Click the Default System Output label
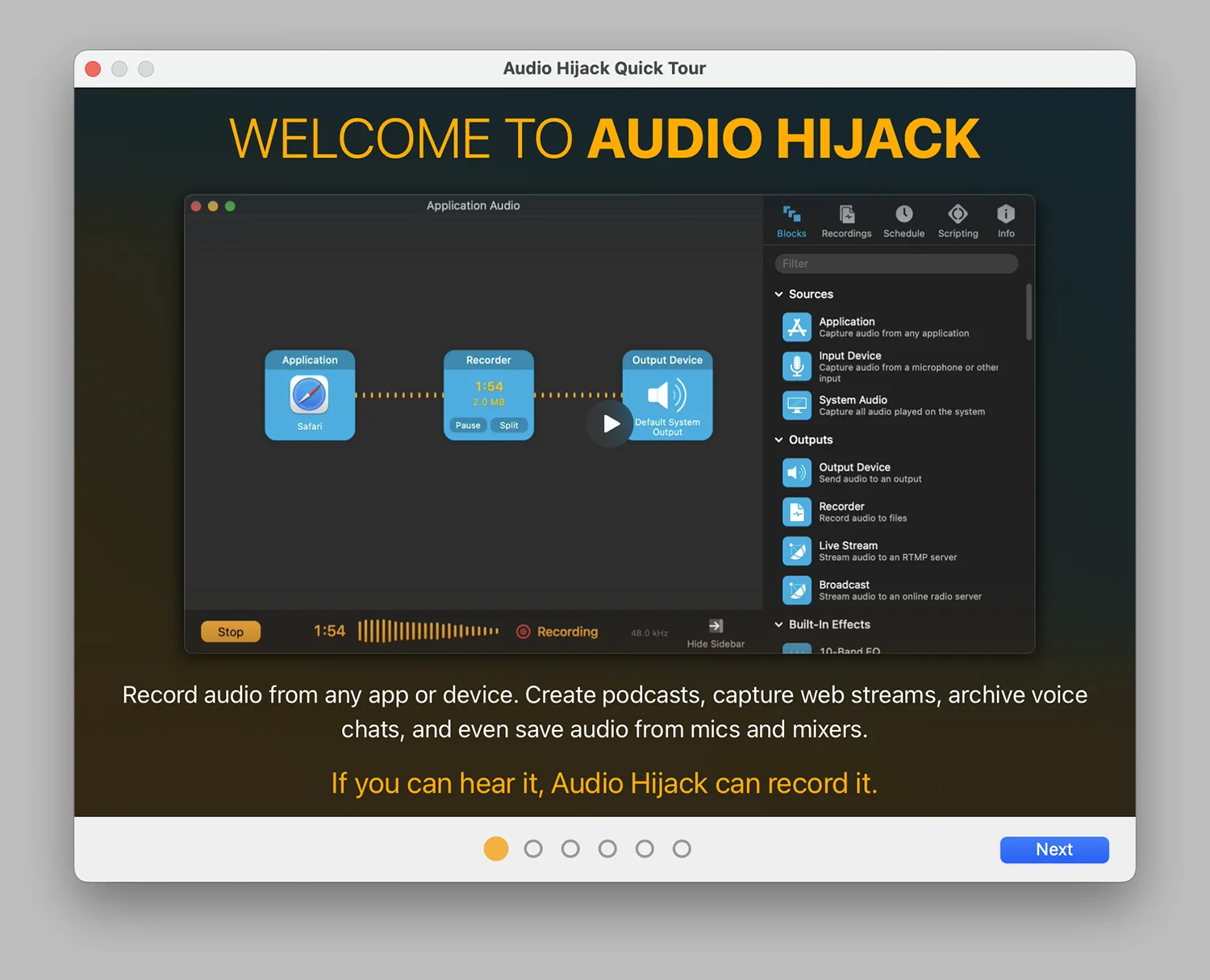The image size is (1210, 980). 667,427
